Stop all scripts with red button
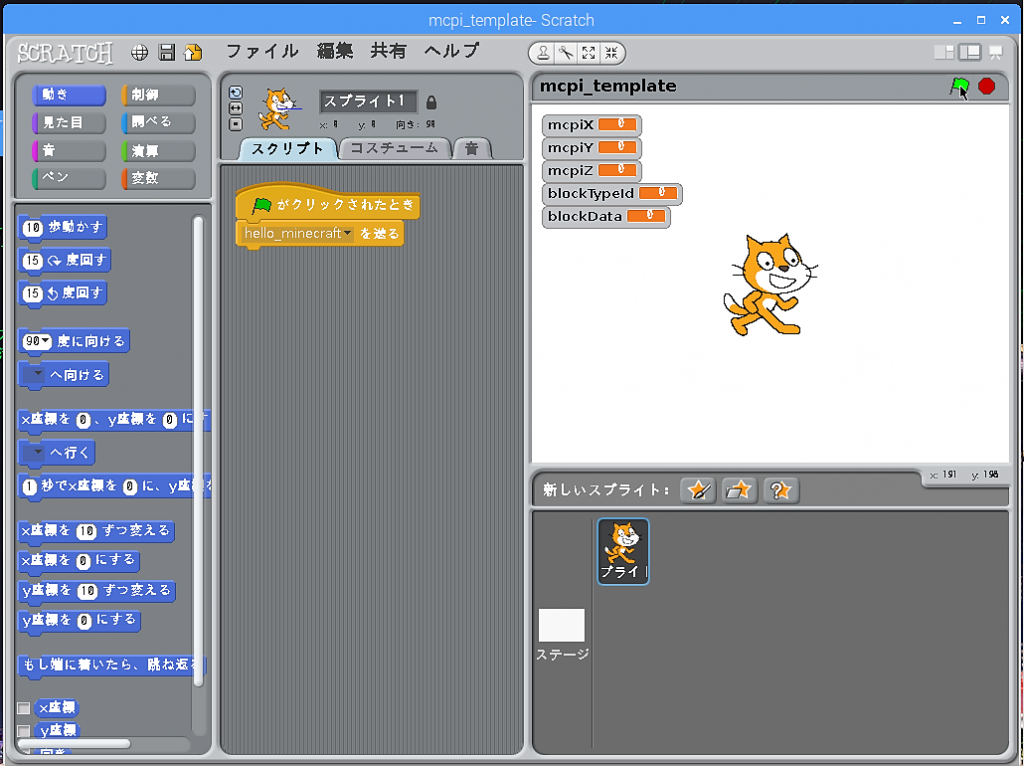This screenshot has width=1024, height=766. [x=987, y=86]
